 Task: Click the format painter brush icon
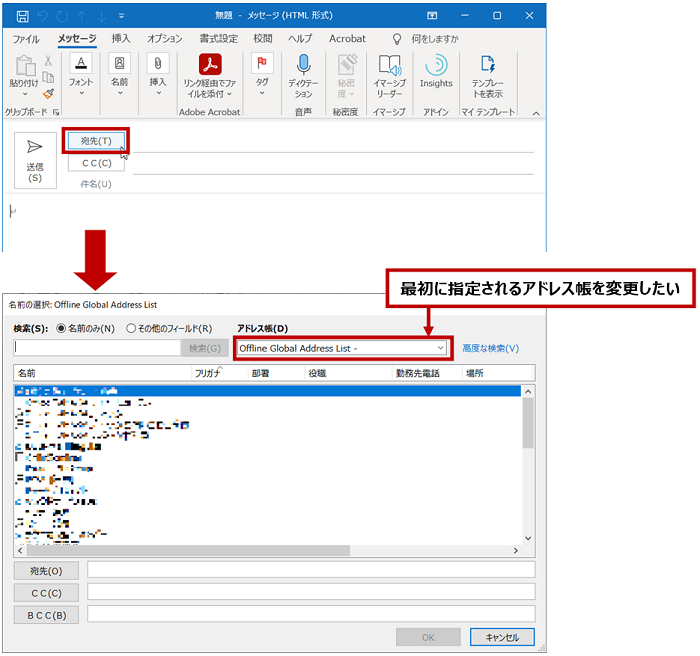(x=48, y=93)
